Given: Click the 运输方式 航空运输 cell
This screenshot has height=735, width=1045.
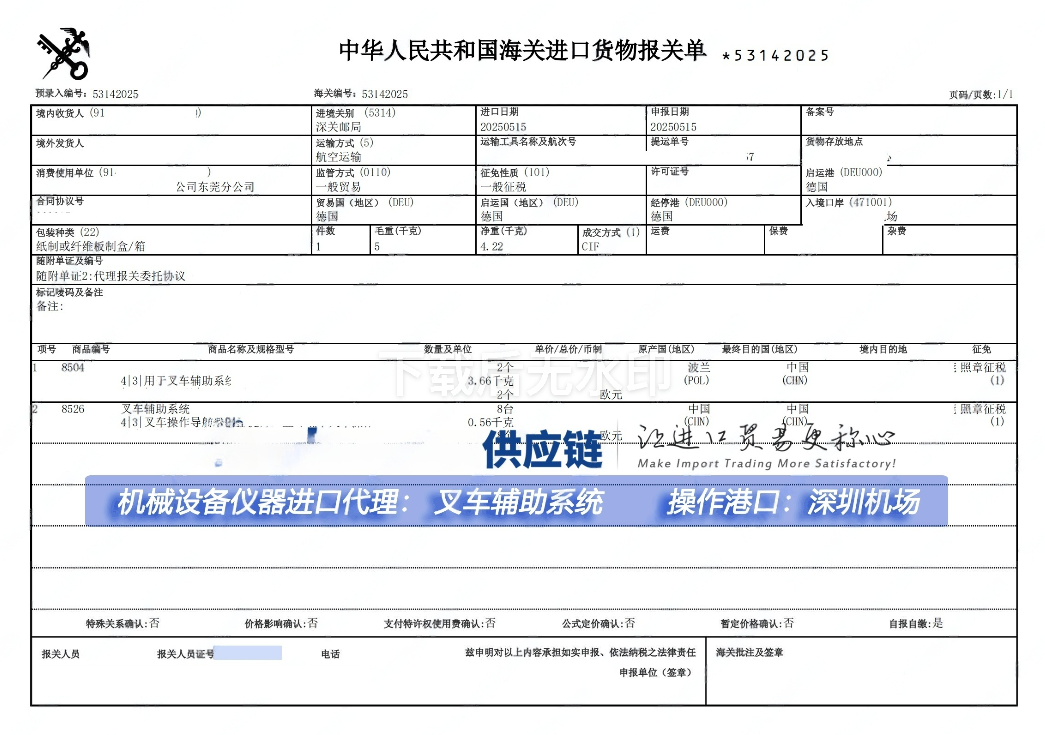Looking at the screenshot, I should (x=338, y=157).
